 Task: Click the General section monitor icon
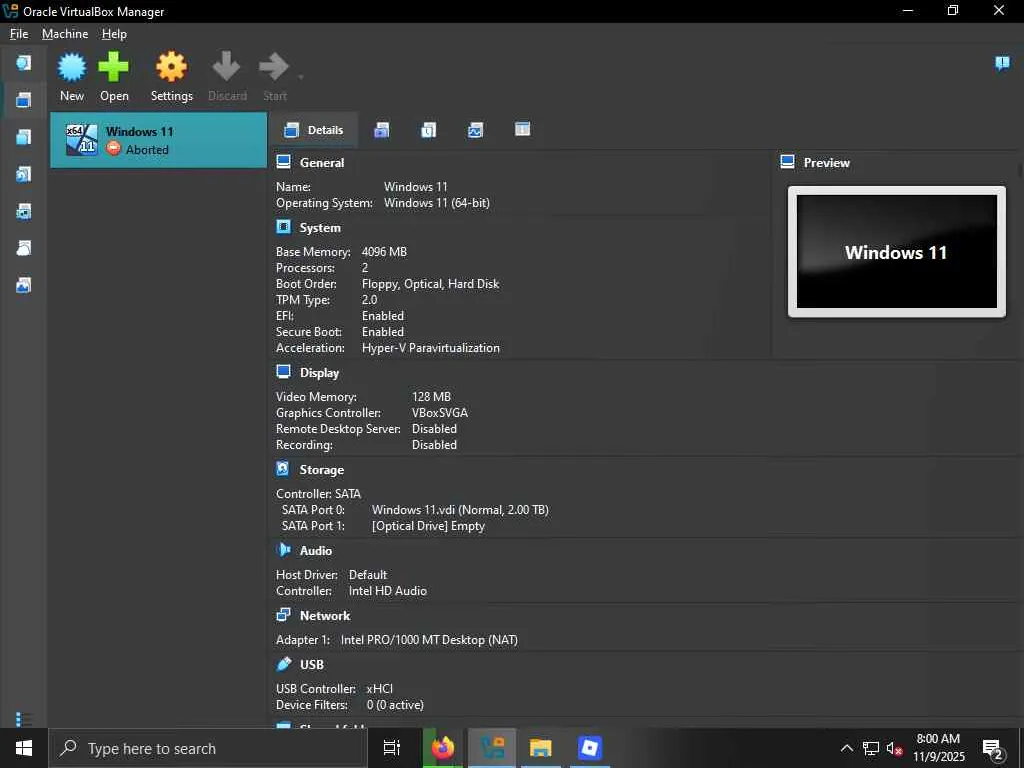pos(283,162)
